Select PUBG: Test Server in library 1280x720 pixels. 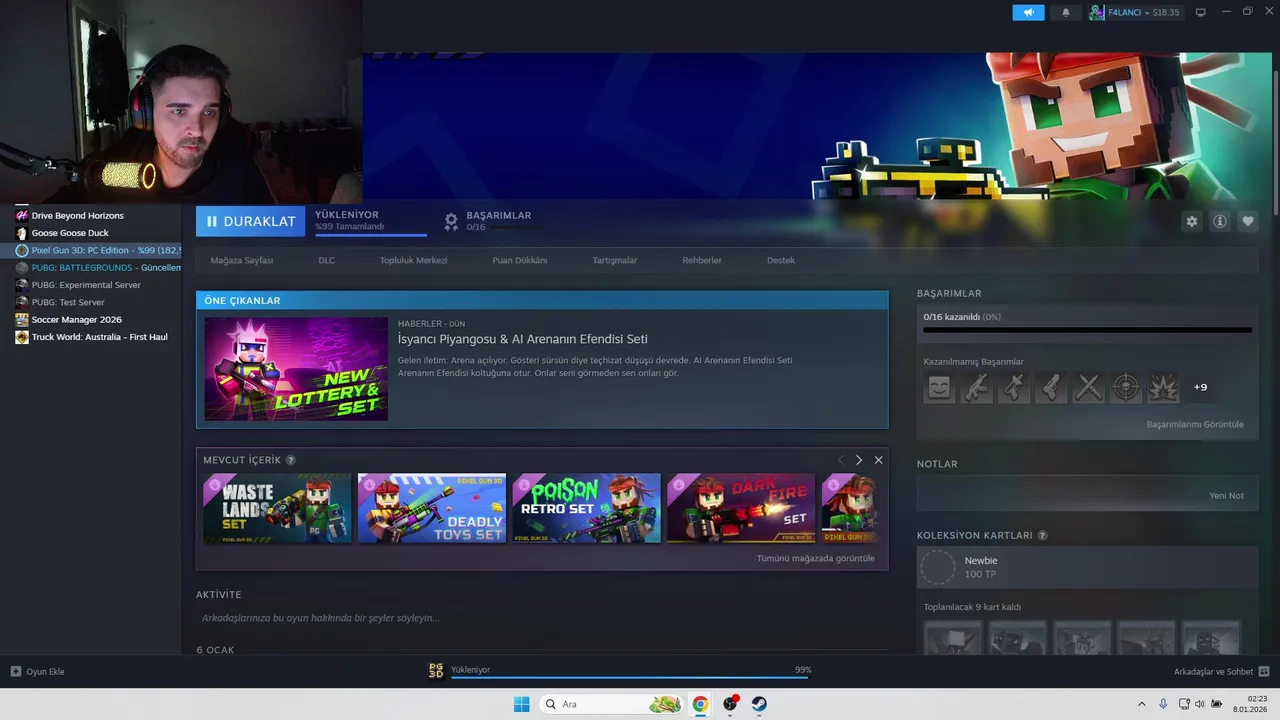tap(91, 302)
